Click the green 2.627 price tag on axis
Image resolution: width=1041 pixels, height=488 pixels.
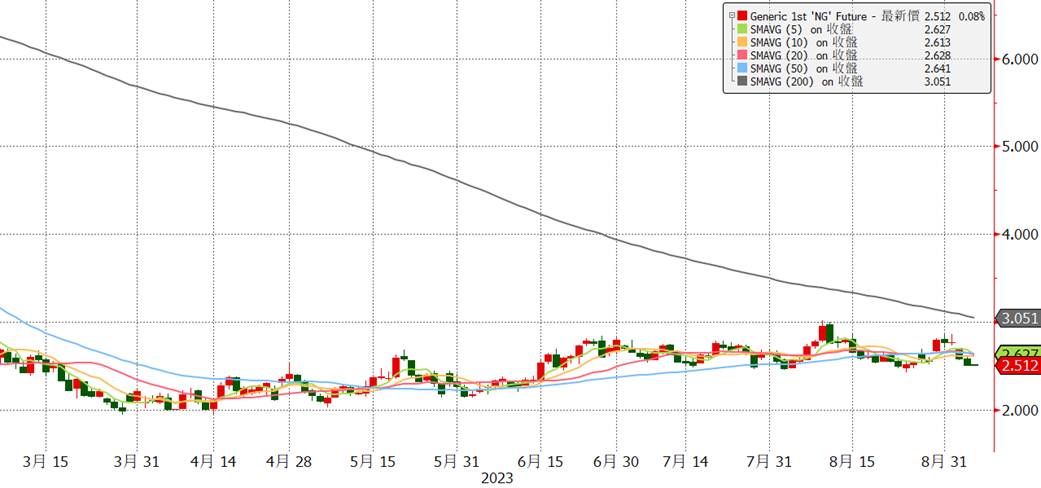pos(1018,353)
